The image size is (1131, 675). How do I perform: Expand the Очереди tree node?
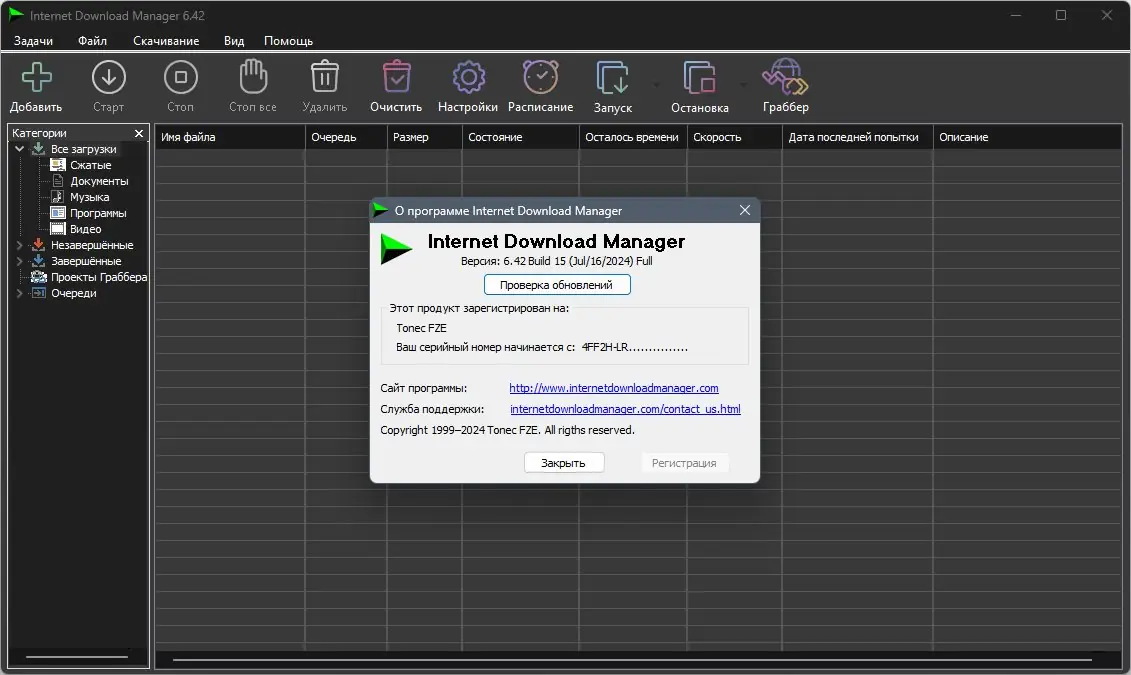pos(19,293)
